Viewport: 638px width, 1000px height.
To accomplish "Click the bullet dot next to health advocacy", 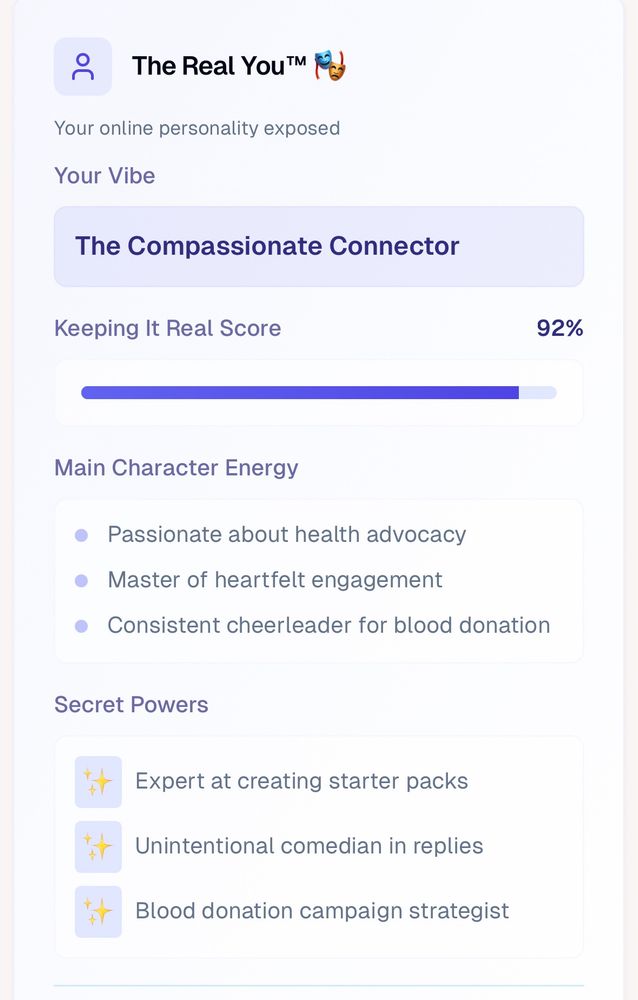I will pyautogui.click(x=82, y=535).
